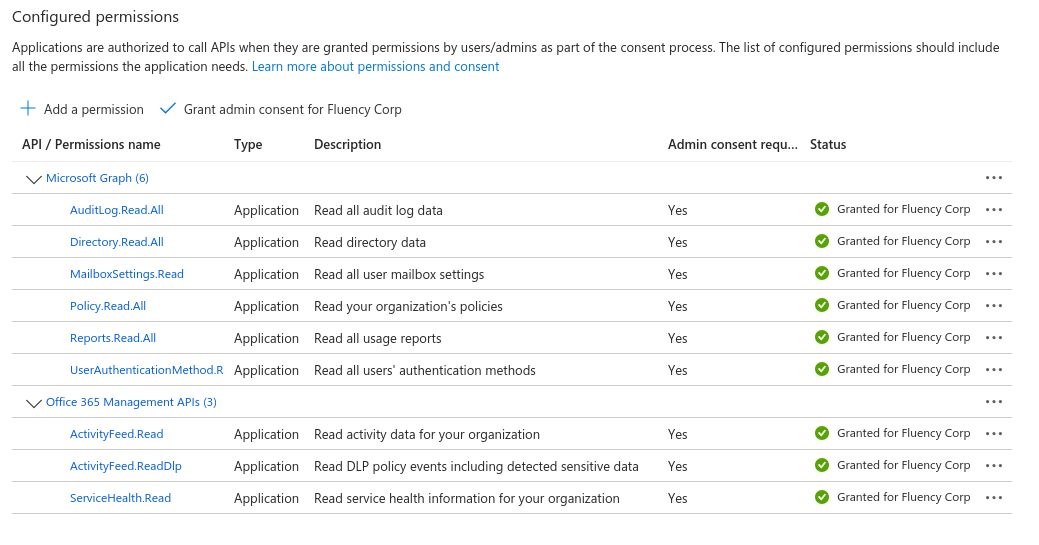
Task: Click green granted status icon for AuditLog.Read.All
Action: point(822,209)
